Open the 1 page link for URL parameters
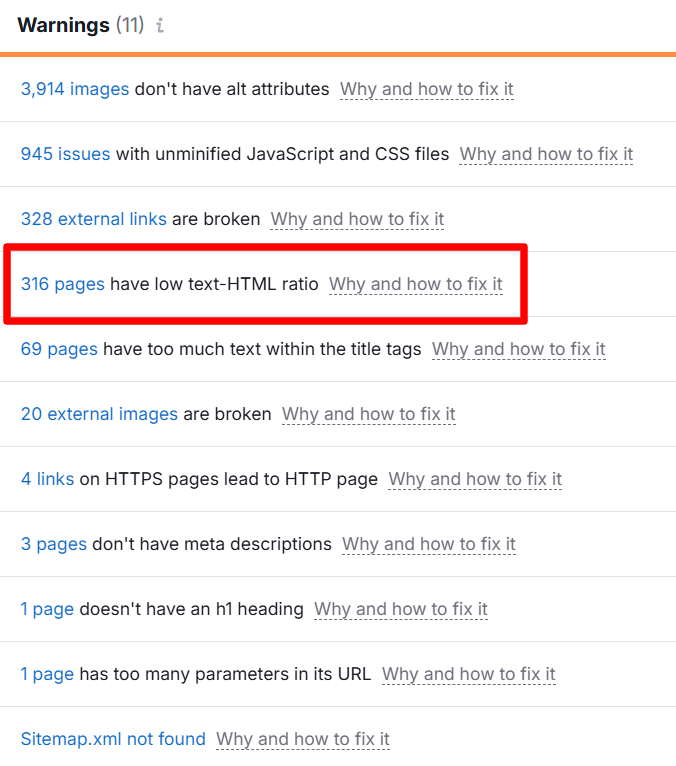 [x=47, y=674]
